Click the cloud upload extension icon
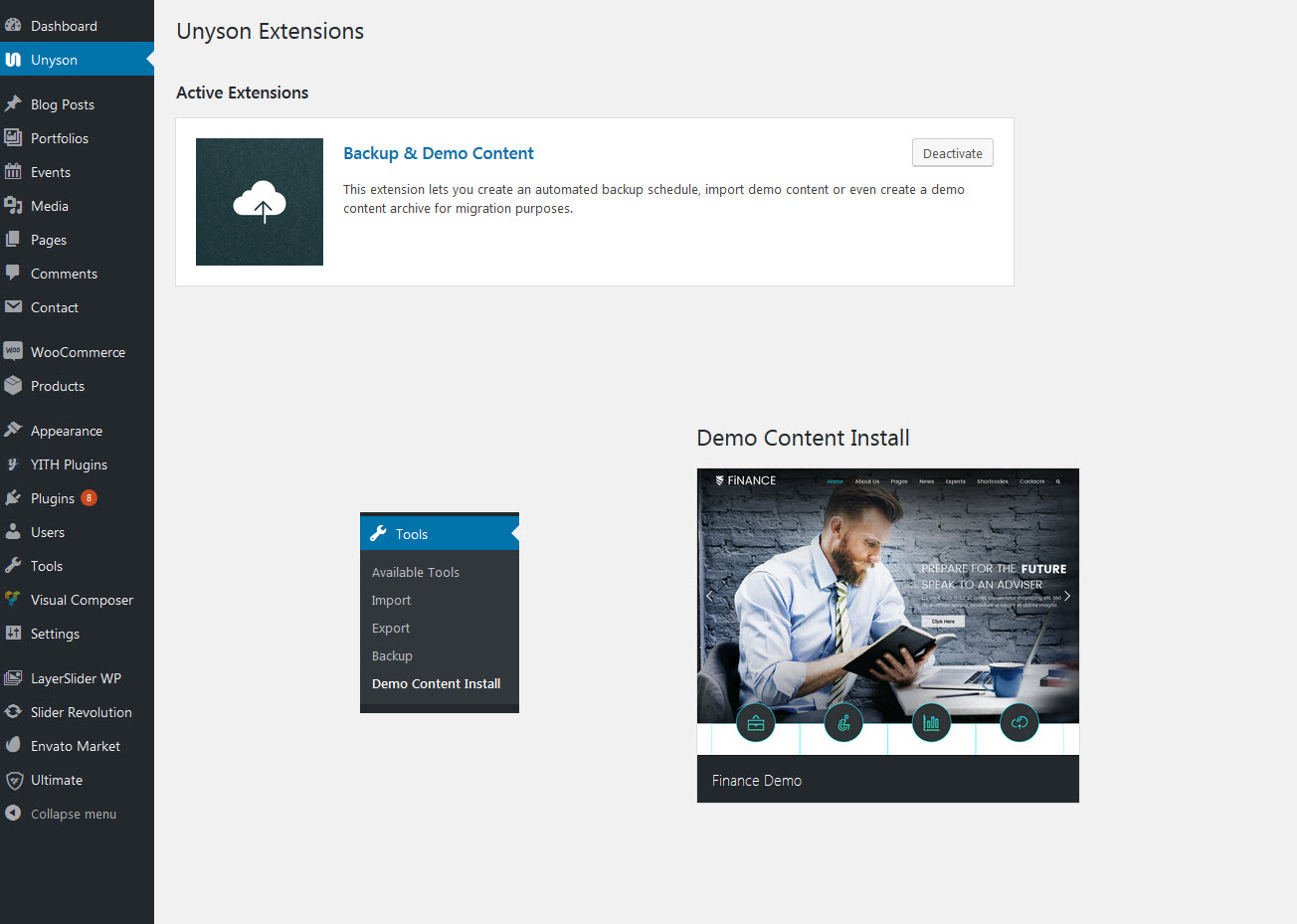Image resolution: width=1297 pixels, height=924 pixels. 260,202
